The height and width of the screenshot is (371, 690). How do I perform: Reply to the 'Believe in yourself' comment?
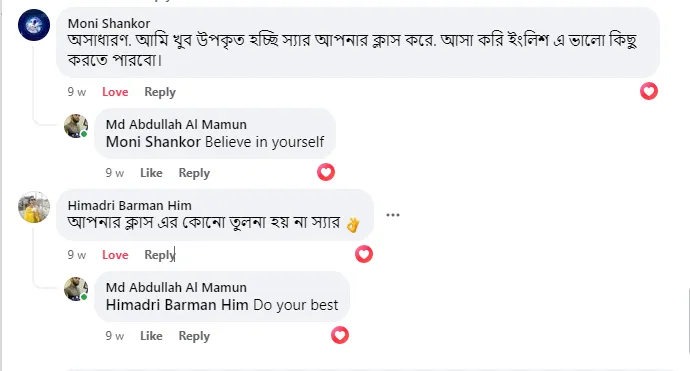[194, 173]
